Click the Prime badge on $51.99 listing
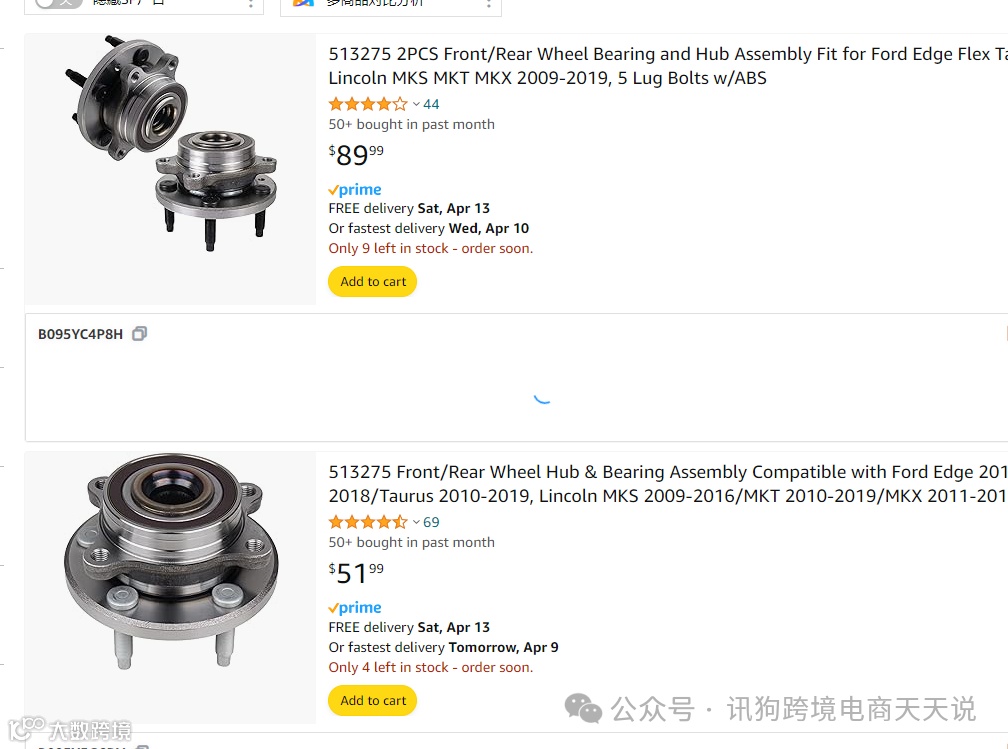 [x=355, y=608]
